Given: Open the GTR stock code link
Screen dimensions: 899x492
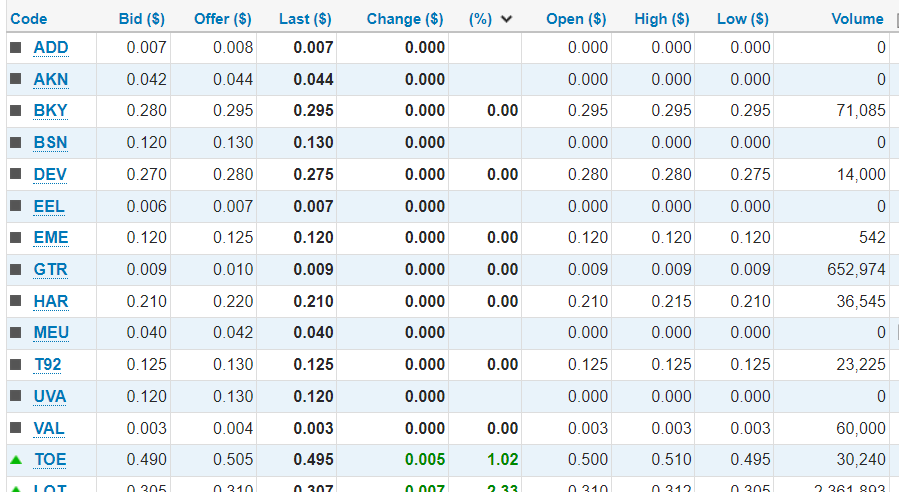Looking at the screenshot, I should click(x=50, y=270).
